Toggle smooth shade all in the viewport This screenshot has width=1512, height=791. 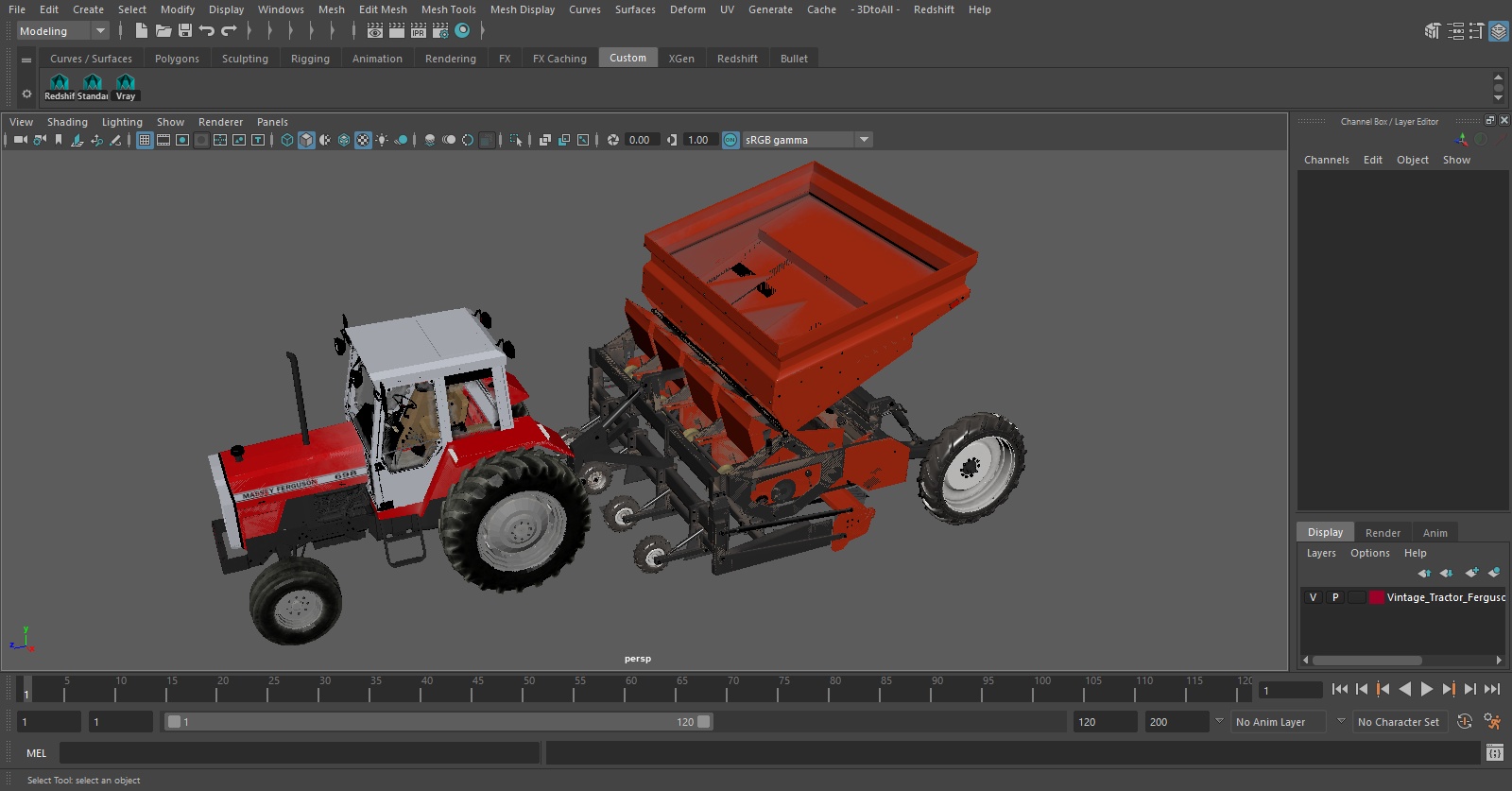coord(306,140)
